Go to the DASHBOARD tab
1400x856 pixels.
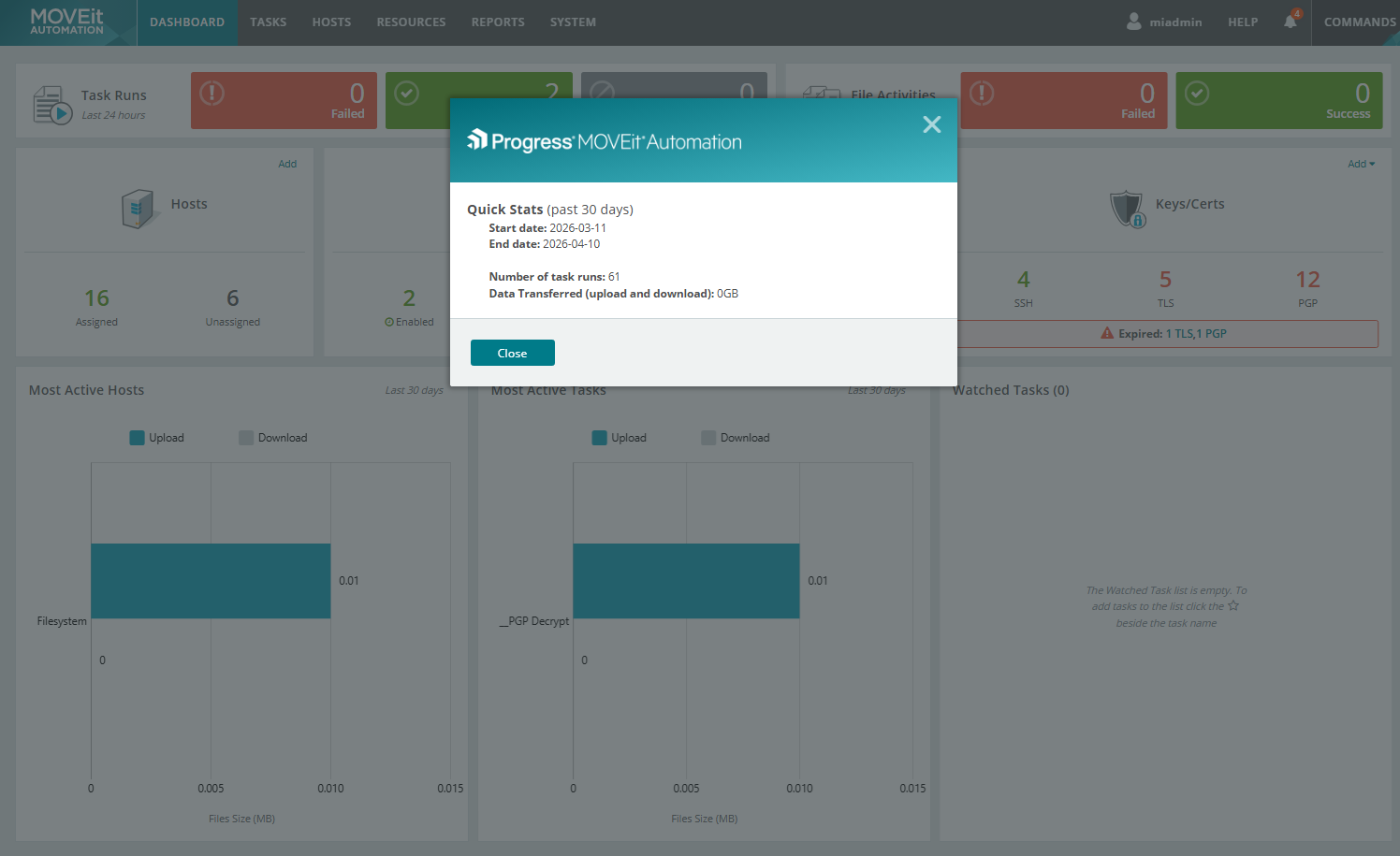tap(187, 22)
